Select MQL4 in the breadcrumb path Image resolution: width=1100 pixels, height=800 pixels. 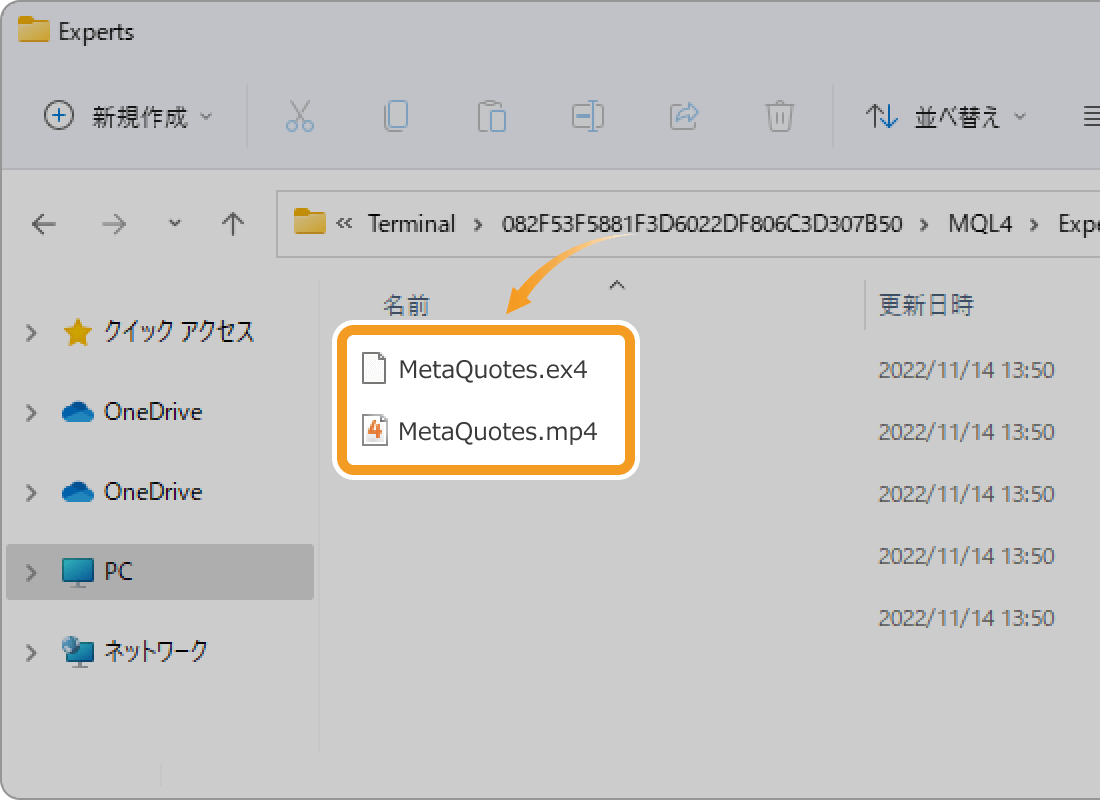click(980, 224)
